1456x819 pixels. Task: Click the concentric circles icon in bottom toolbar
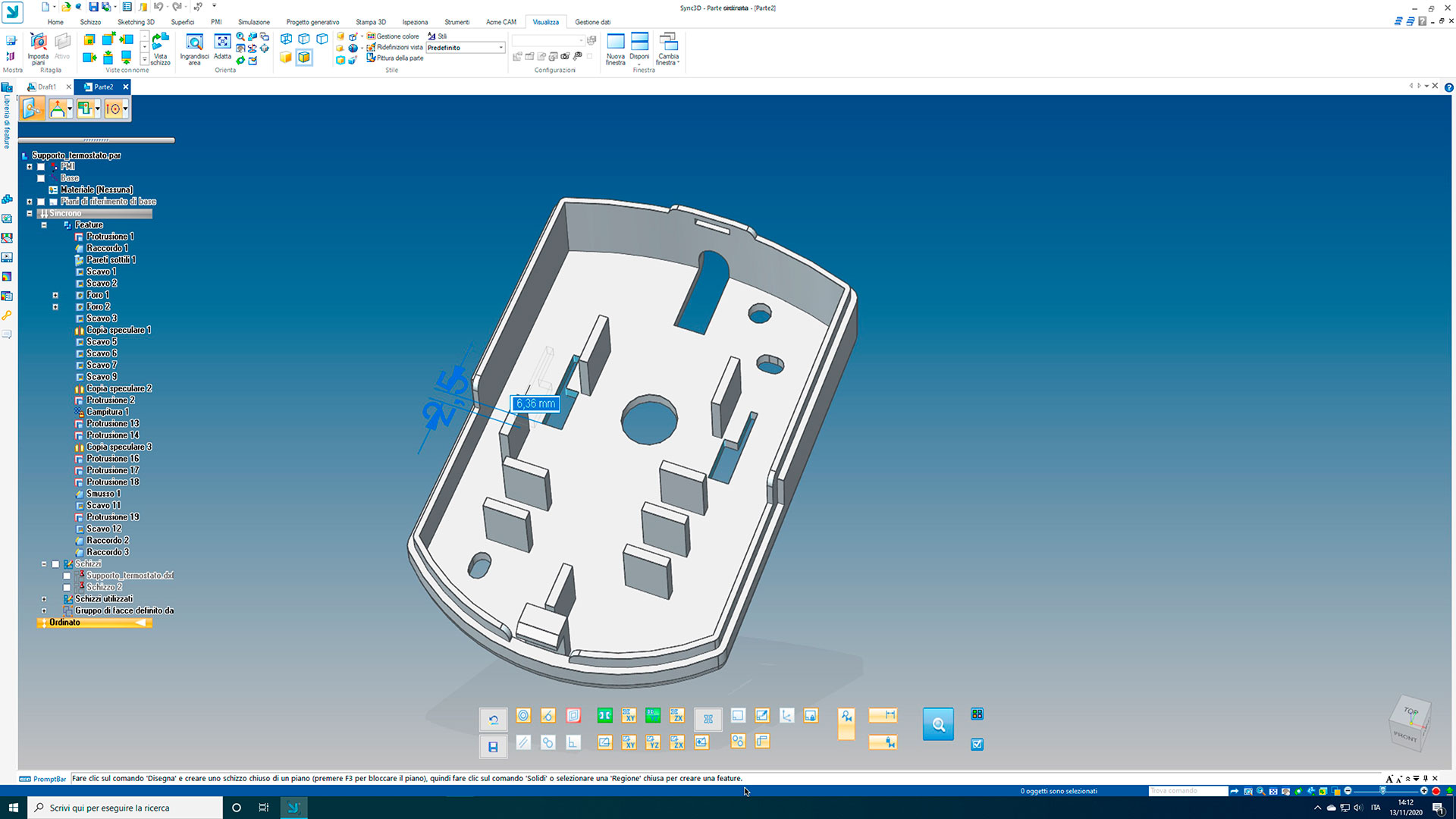tap(523, 715)
